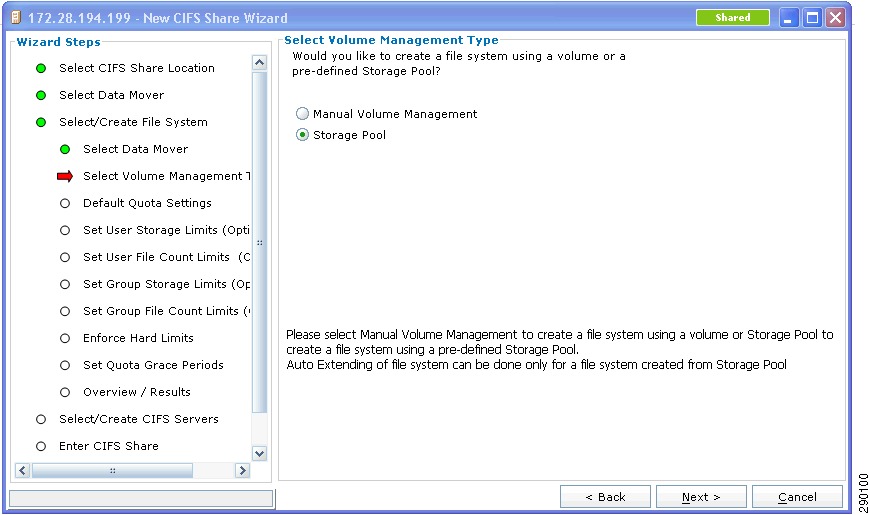This screenshot has height=515, width=870.
Task: Open the Set User Storage Limits step
Action: (166, 230)
